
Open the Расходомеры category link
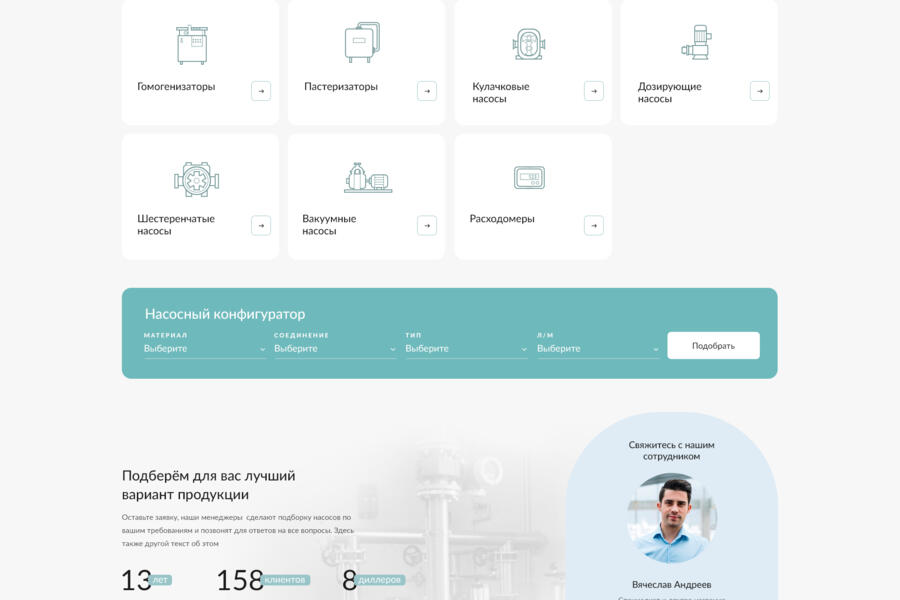(x=502, y=219)
